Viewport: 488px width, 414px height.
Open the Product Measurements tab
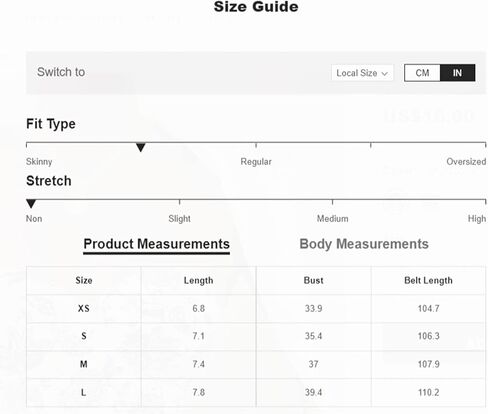coord(156,244)
